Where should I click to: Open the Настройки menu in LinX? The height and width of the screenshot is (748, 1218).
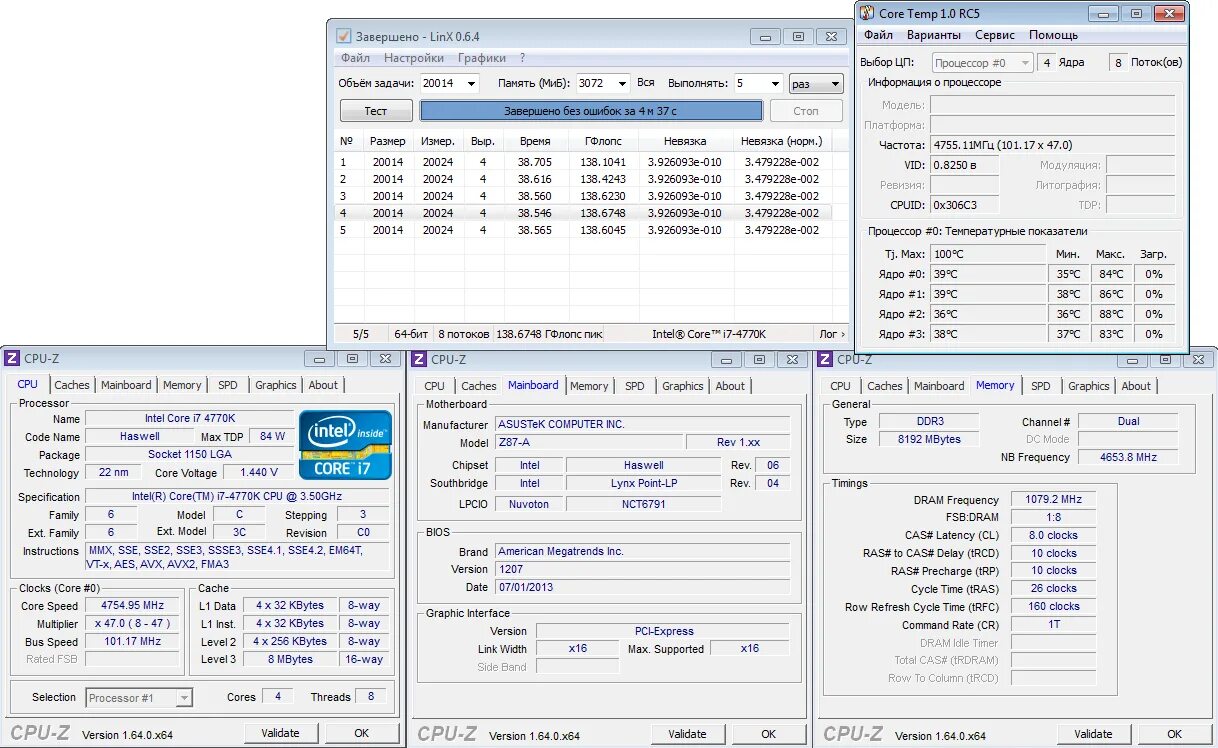[414, 58]
